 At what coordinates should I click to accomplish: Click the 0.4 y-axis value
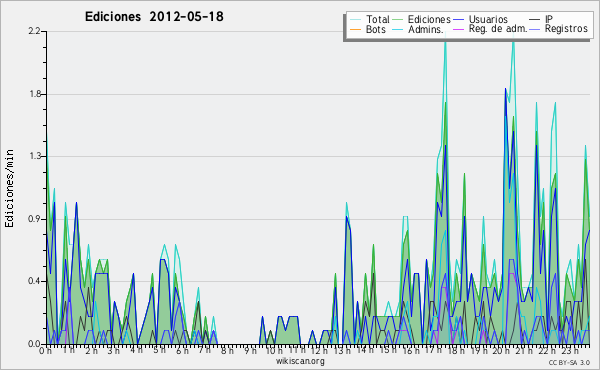[x=34, y=281]
